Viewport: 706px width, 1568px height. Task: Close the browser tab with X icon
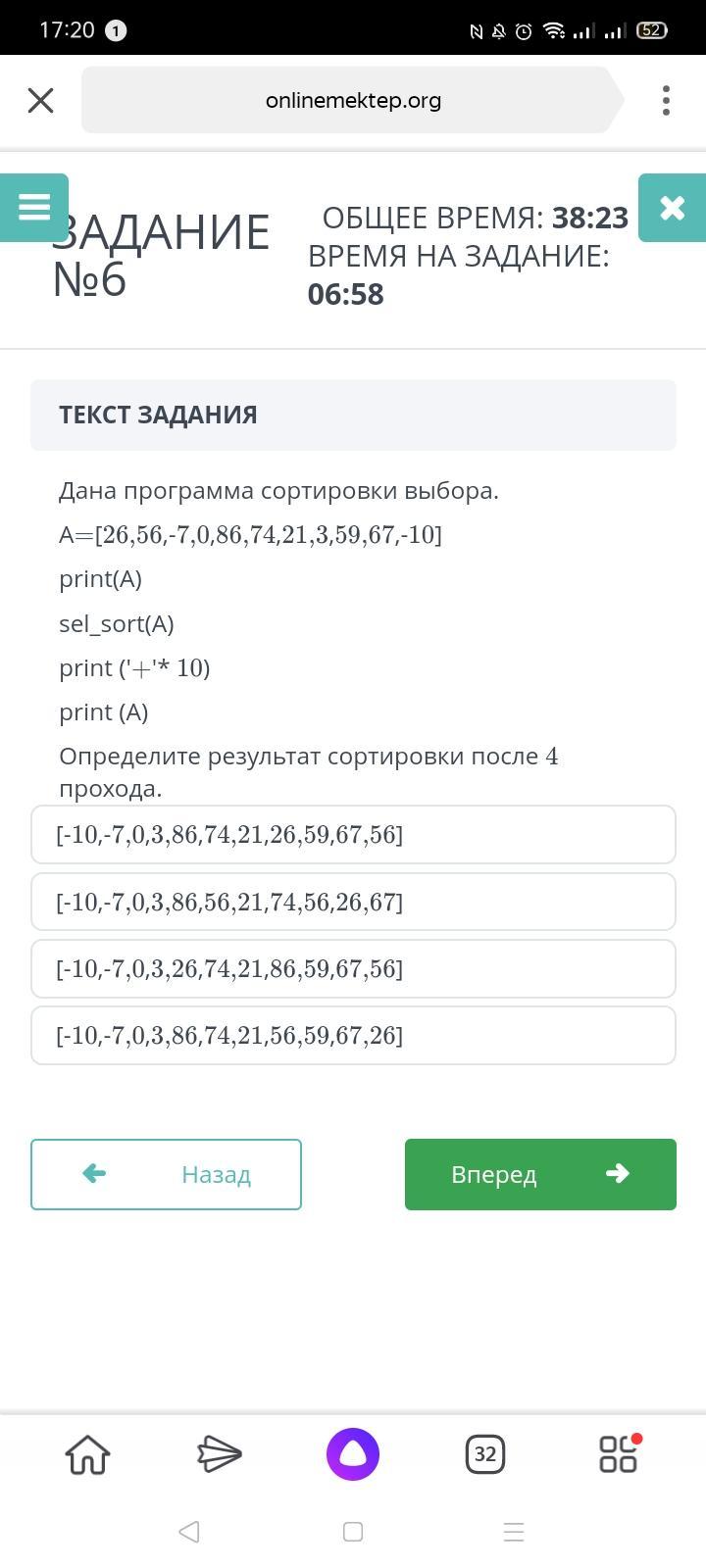pyautogui.click(x=40, y=100)
